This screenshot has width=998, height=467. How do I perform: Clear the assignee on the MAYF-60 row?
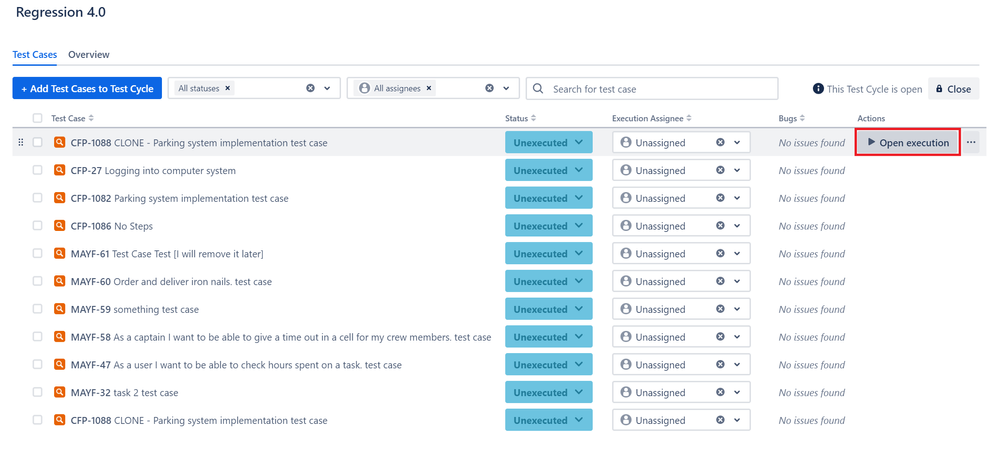point(720,281)
